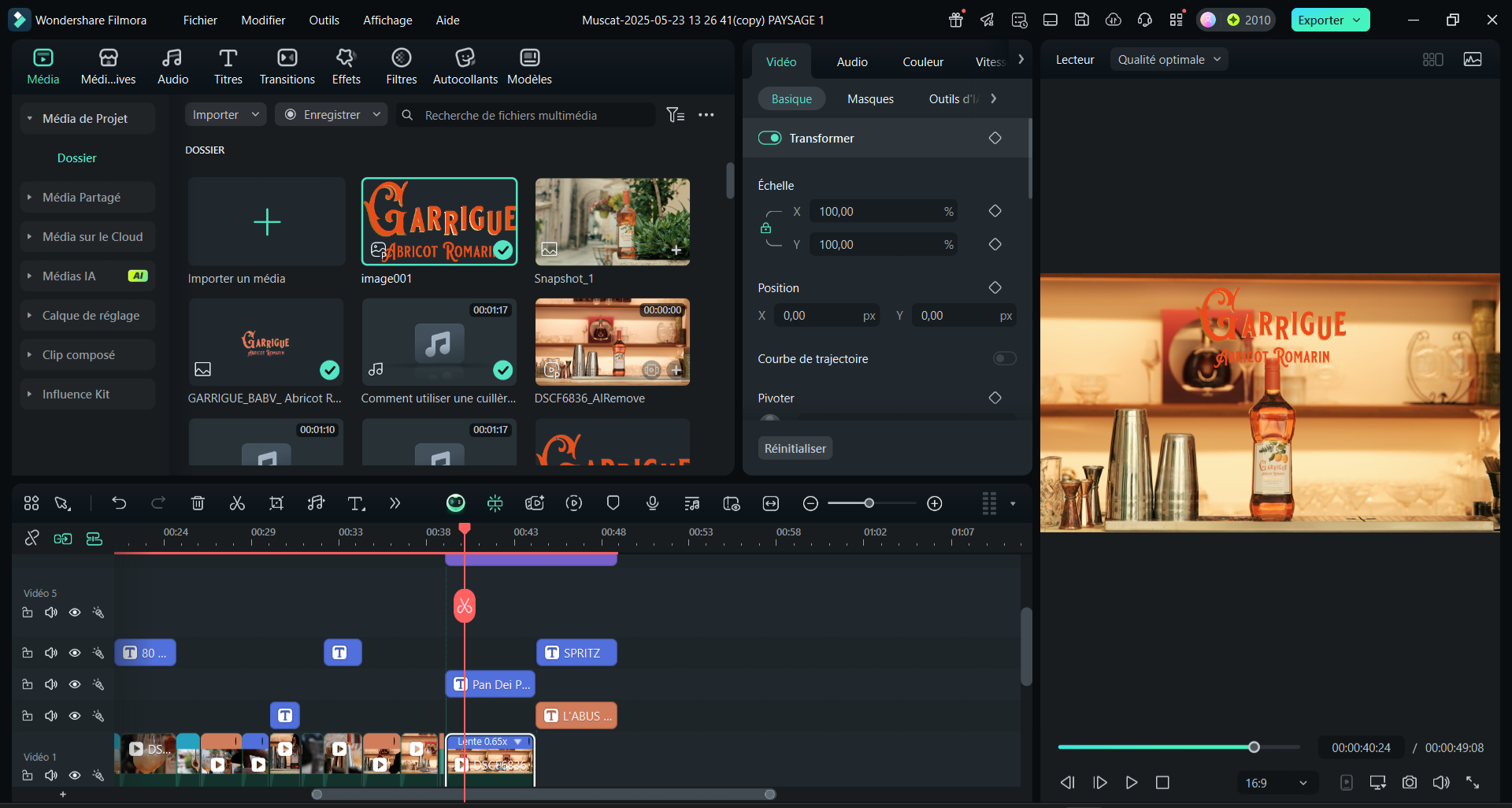Open the Fichier menu
This screenshot has width=1512, height=808.
coord(200,20)
